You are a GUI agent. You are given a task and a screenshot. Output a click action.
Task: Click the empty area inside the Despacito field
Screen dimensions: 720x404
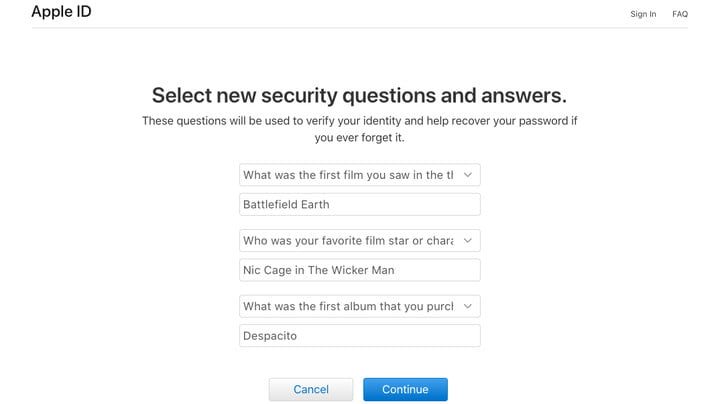[400, 336]
